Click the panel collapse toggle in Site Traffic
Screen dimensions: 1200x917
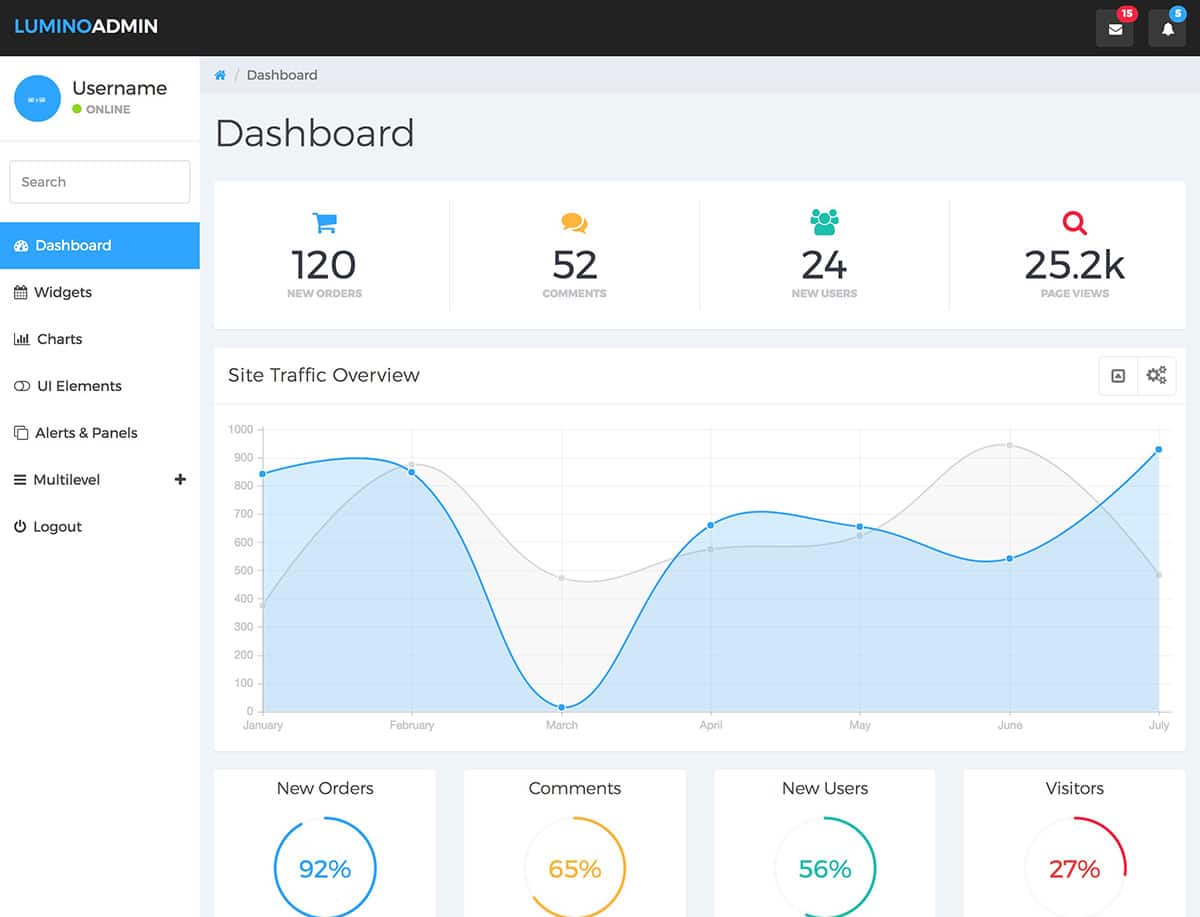[1118, 376]
